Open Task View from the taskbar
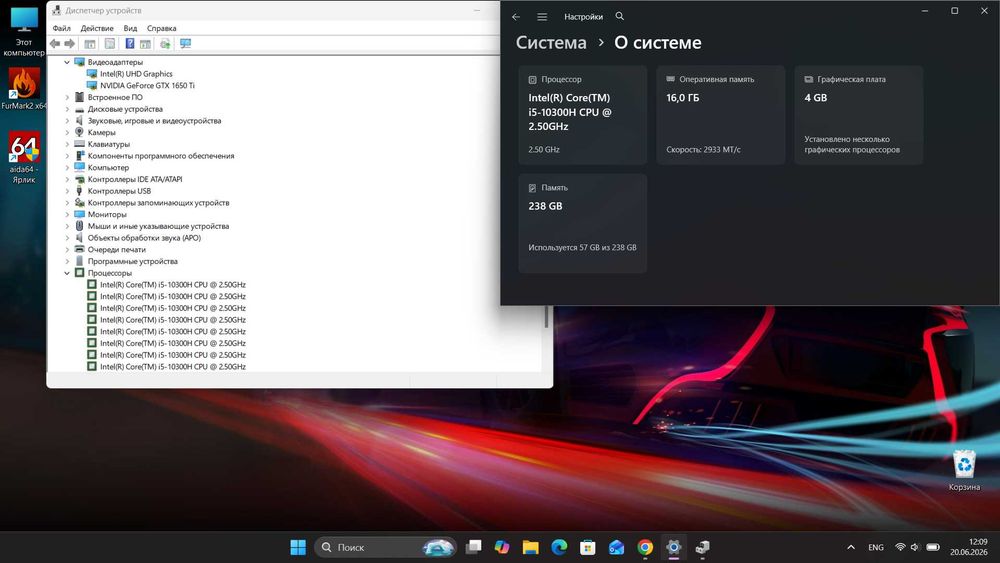 click(x=473, y=547)
